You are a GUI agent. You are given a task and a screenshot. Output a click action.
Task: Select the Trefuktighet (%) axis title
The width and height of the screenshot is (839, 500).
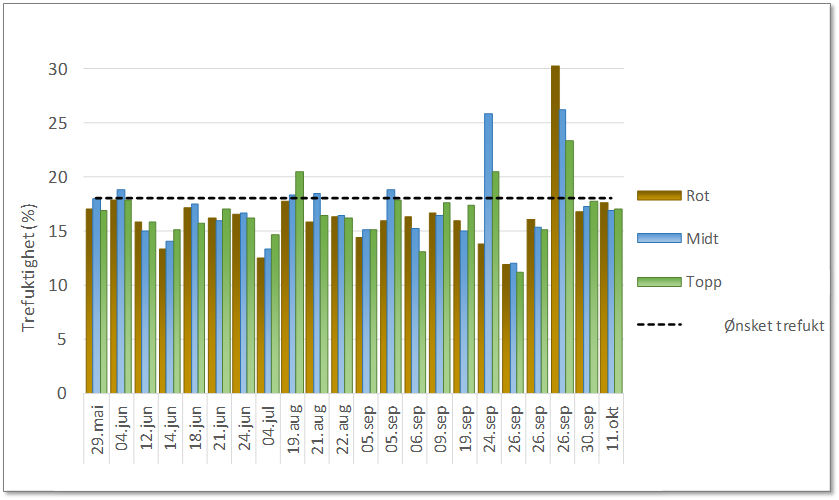click(29, 267)
